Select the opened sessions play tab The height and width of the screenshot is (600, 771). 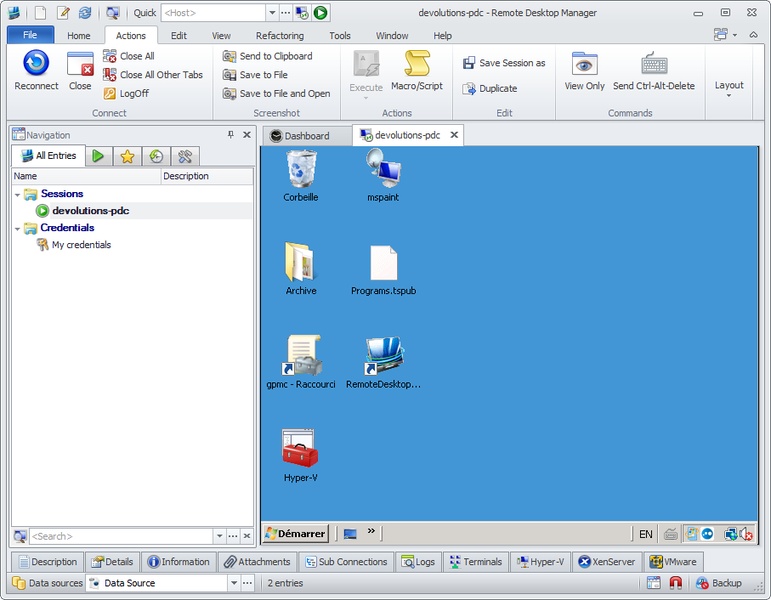tap(97, 156)
